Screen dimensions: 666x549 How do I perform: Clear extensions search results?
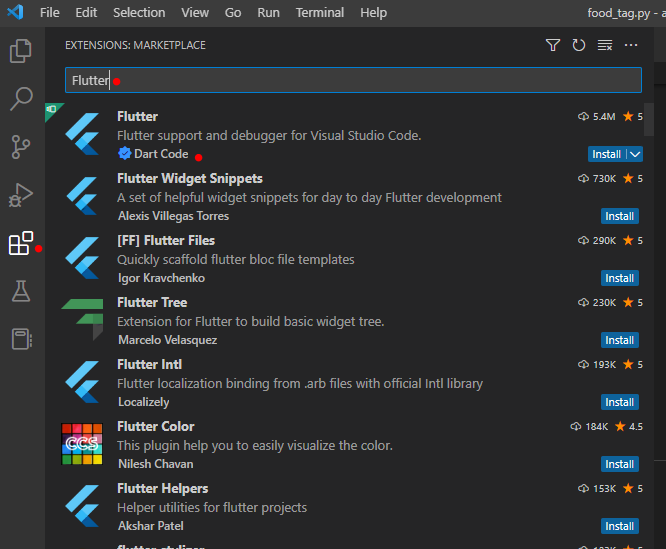(605, 45)
